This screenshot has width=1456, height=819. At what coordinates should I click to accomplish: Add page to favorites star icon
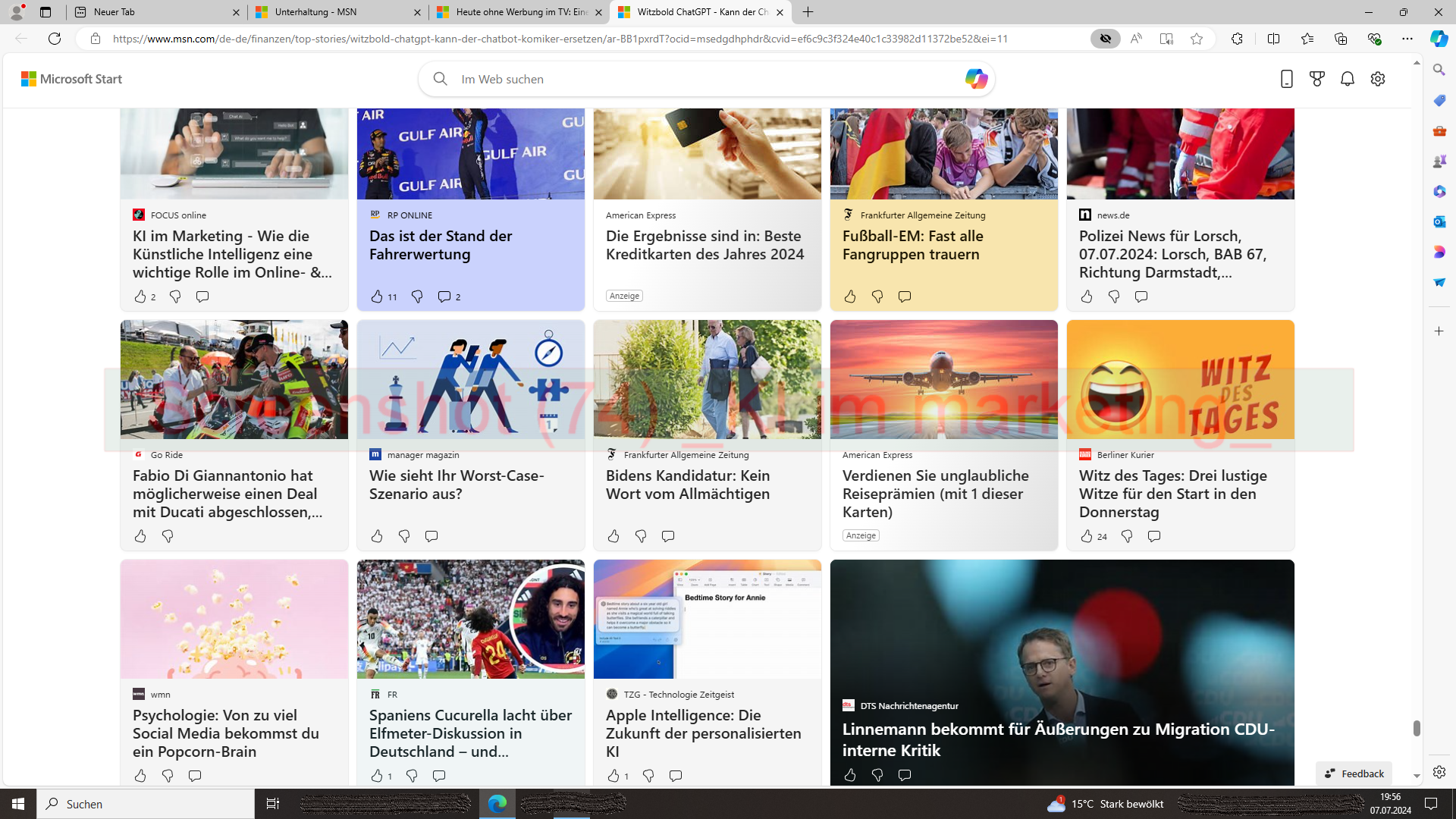tap(1197, 39)
